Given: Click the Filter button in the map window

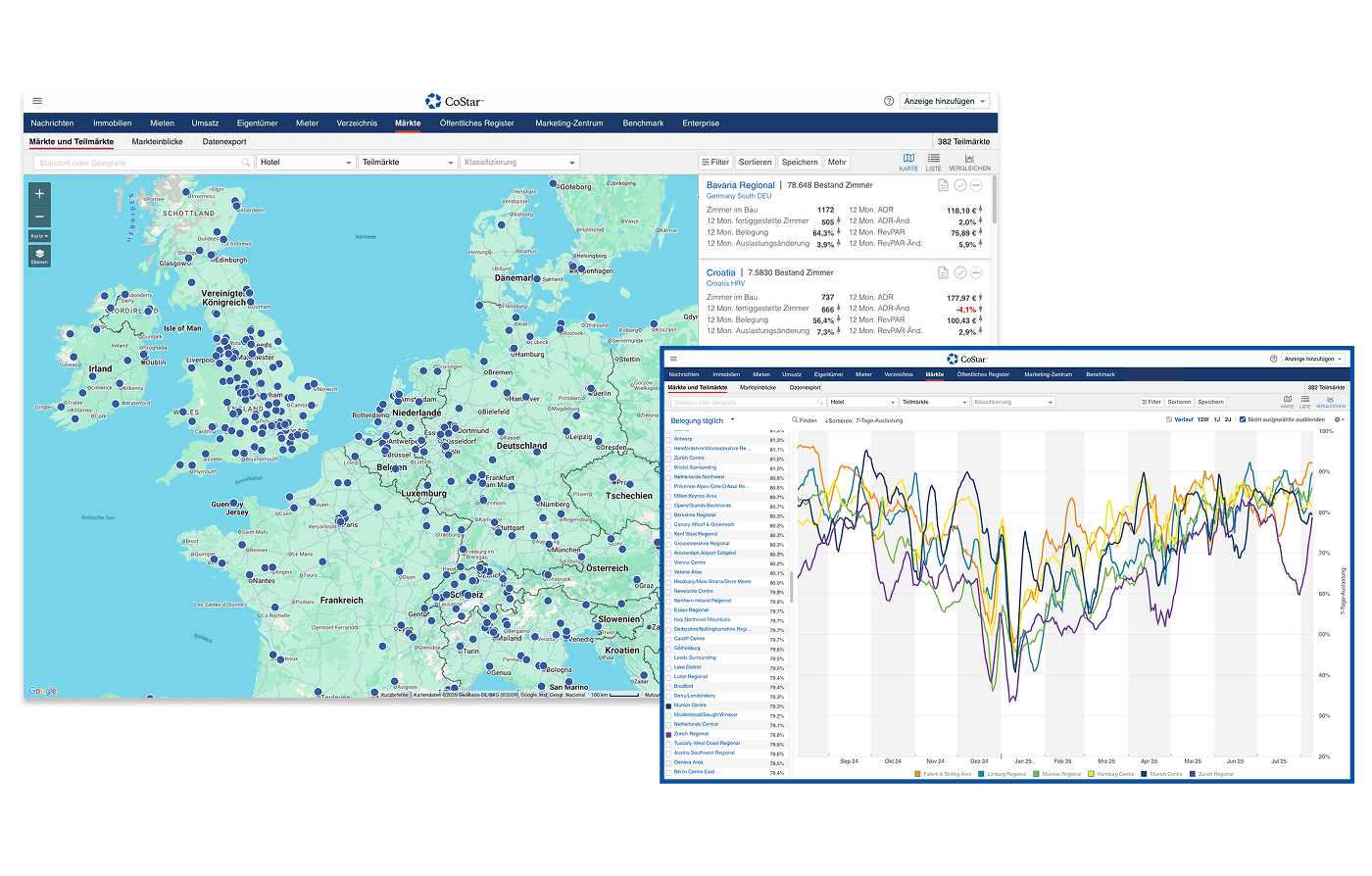Looking at the screenshot, I should 715,163.
